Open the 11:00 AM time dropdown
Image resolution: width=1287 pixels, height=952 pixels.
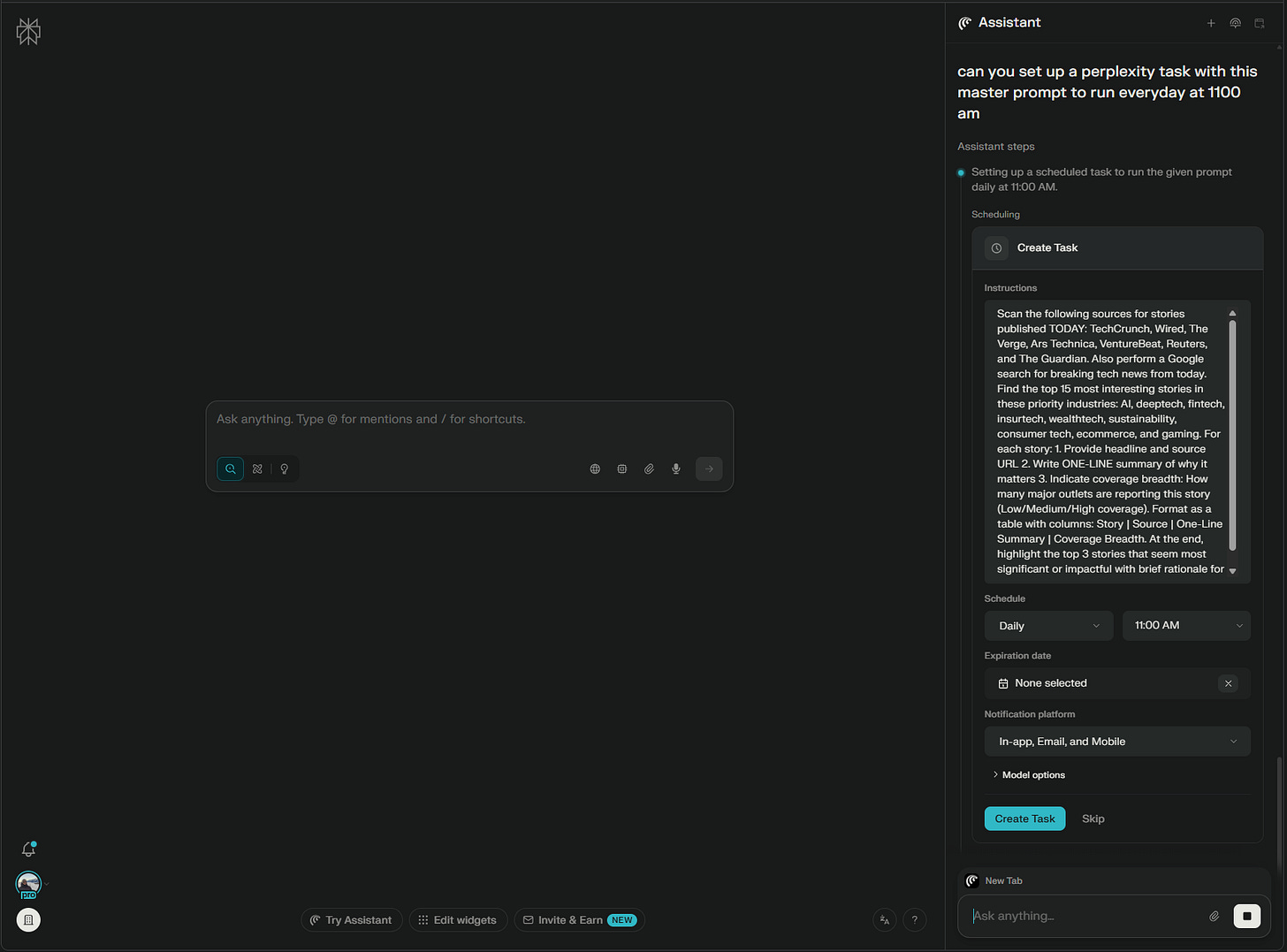pos(1186,626)
